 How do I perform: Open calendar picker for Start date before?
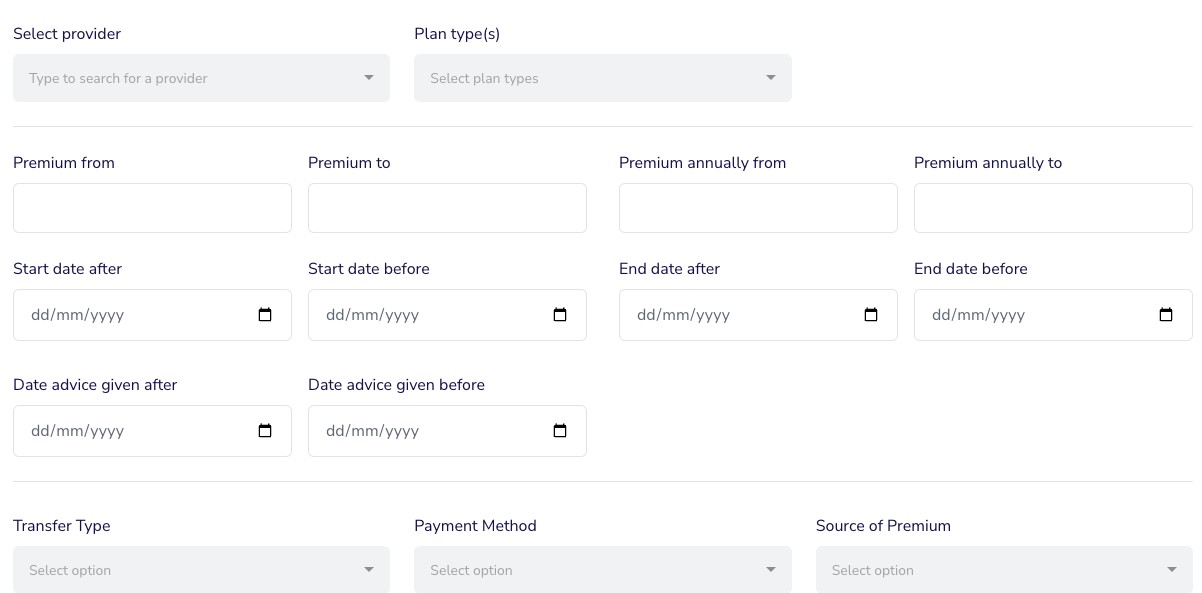[x=560, y=315]
